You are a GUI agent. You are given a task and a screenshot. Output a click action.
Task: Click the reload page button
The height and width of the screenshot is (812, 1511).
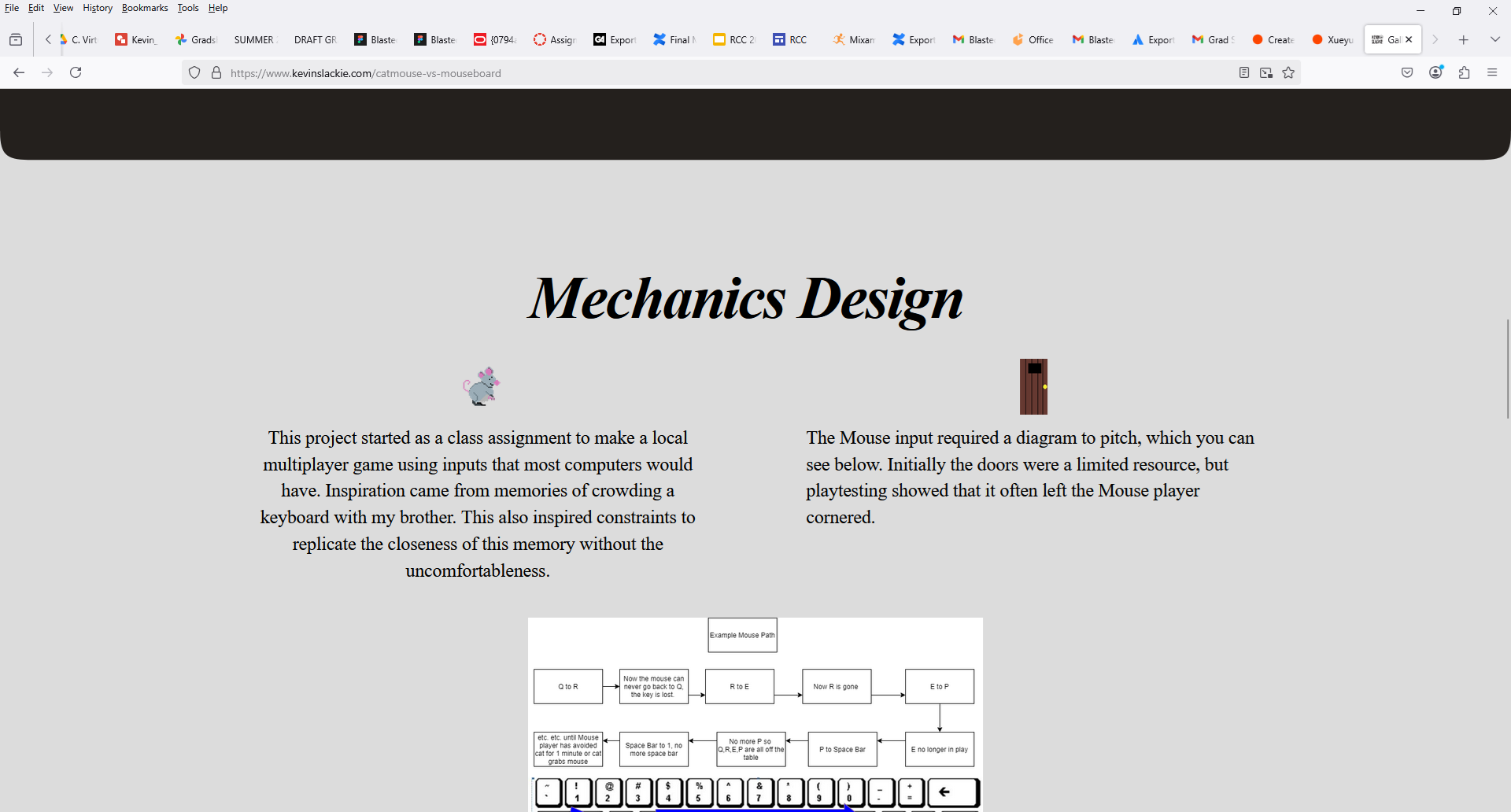pos(76,72)
